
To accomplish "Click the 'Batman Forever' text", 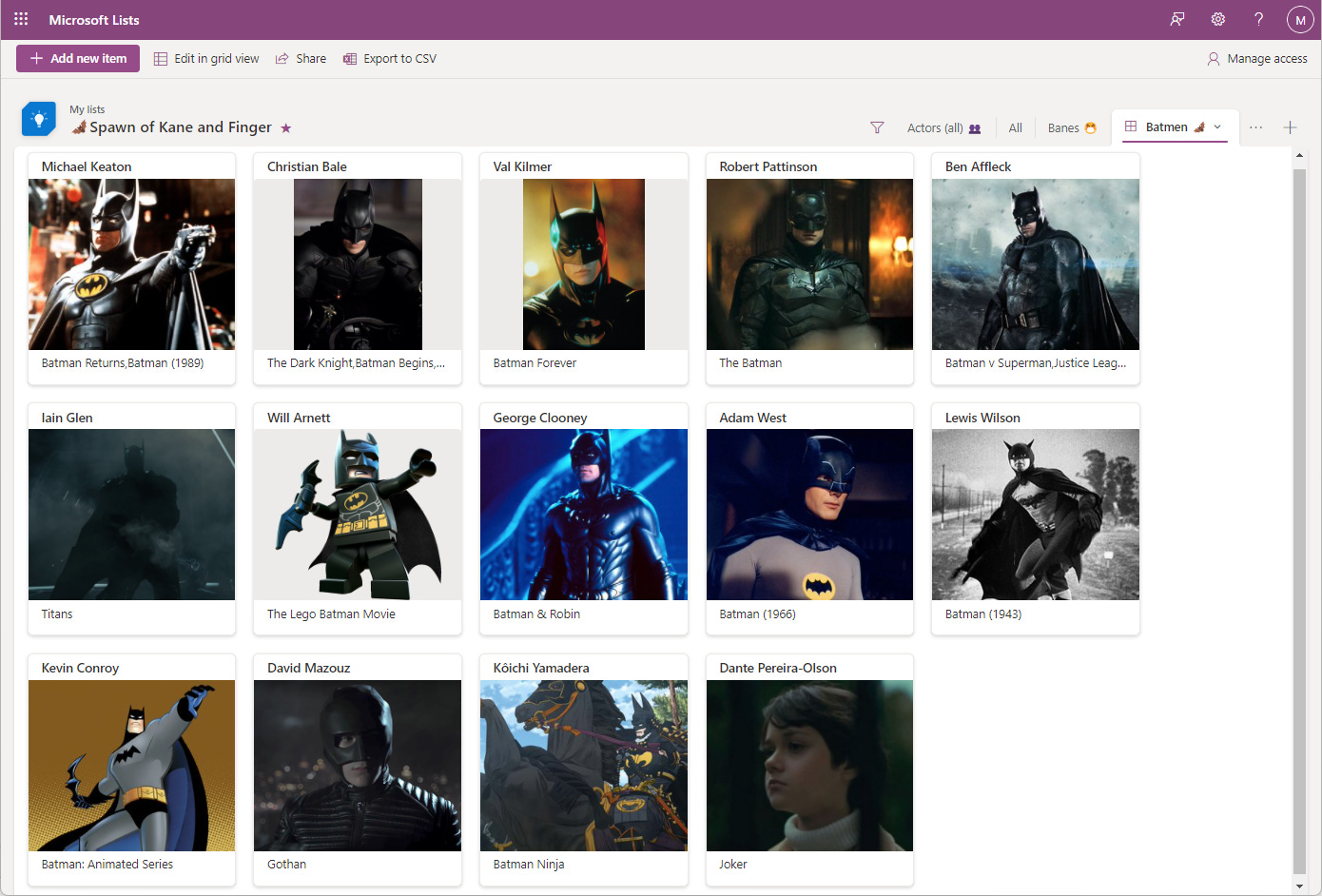I will tap(535, 363).
